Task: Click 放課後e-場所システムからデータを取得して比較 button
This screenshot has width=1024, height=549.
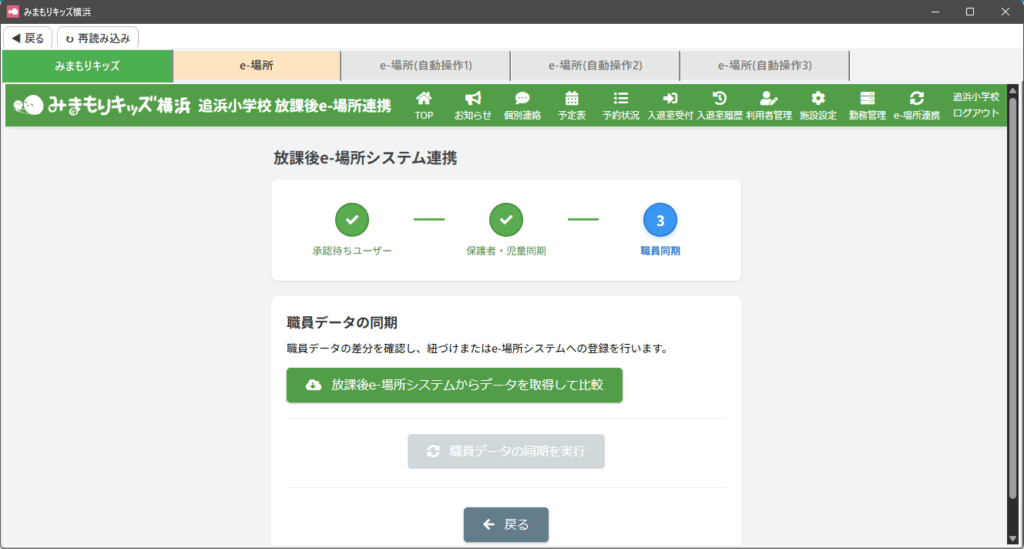Action: click(x=454, y=385)
